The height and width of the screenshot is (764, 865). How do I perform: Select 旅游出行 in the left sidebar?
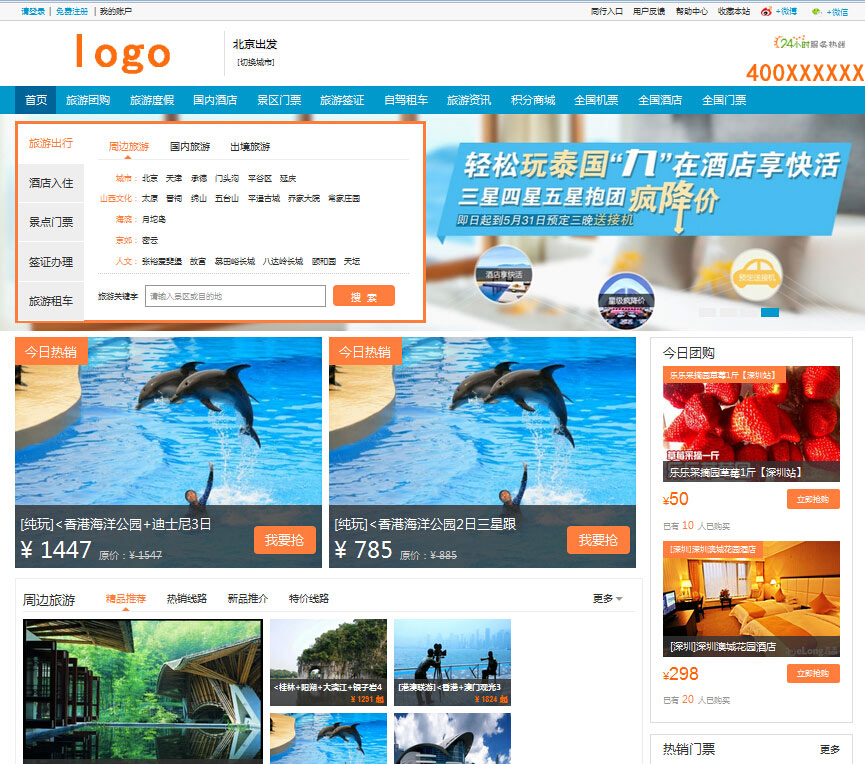(50, 144)
